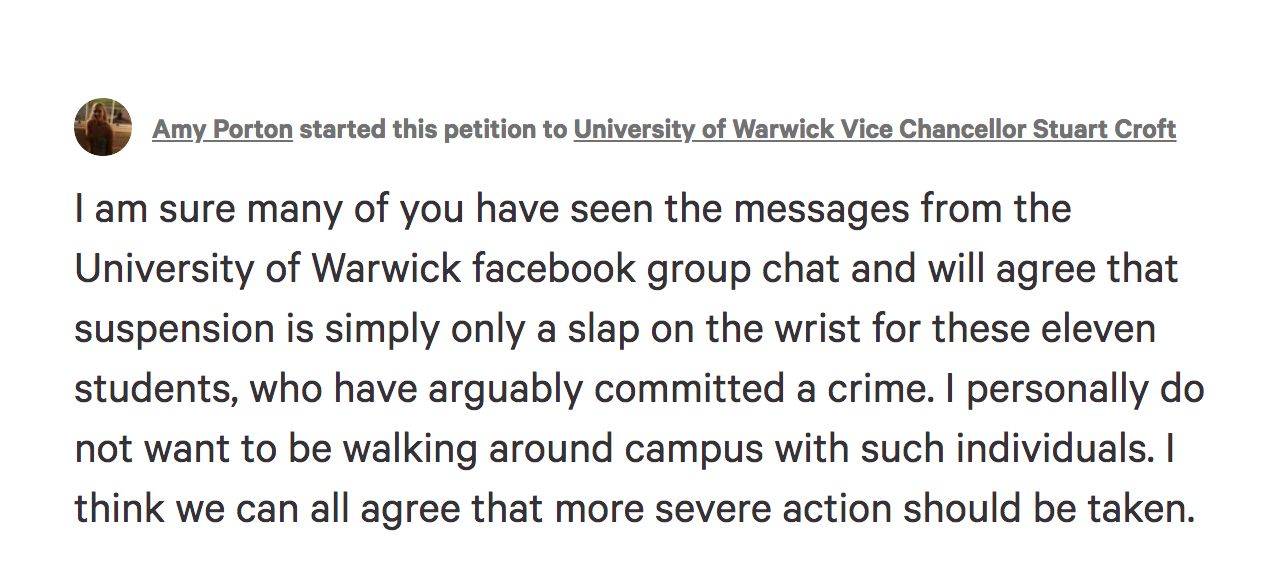Image resolution: width=1278 pixels, height=582 pixels.
Task: Open the Amy Porton profile link
Action: [222, 129]
